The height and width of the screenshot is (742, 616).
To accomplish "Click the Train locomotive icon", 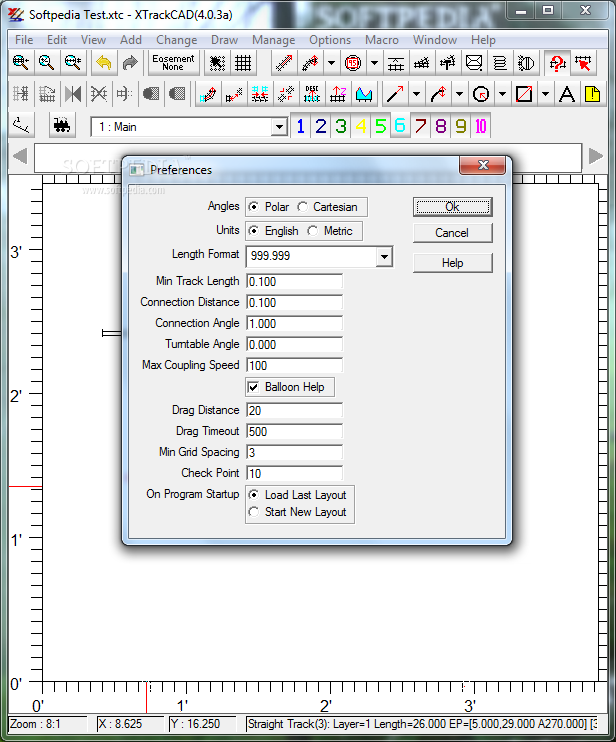I will (x=62, y=125).
